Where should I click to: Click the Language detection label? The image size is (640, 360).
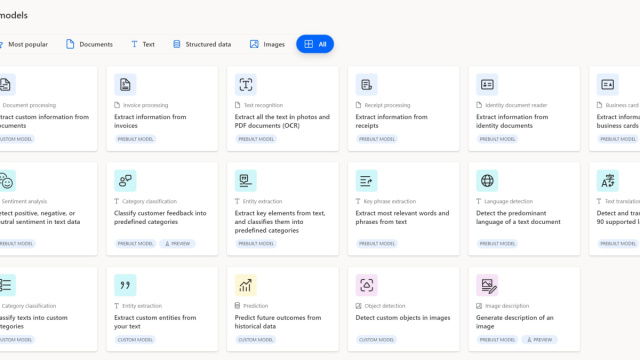pos(509,202)
